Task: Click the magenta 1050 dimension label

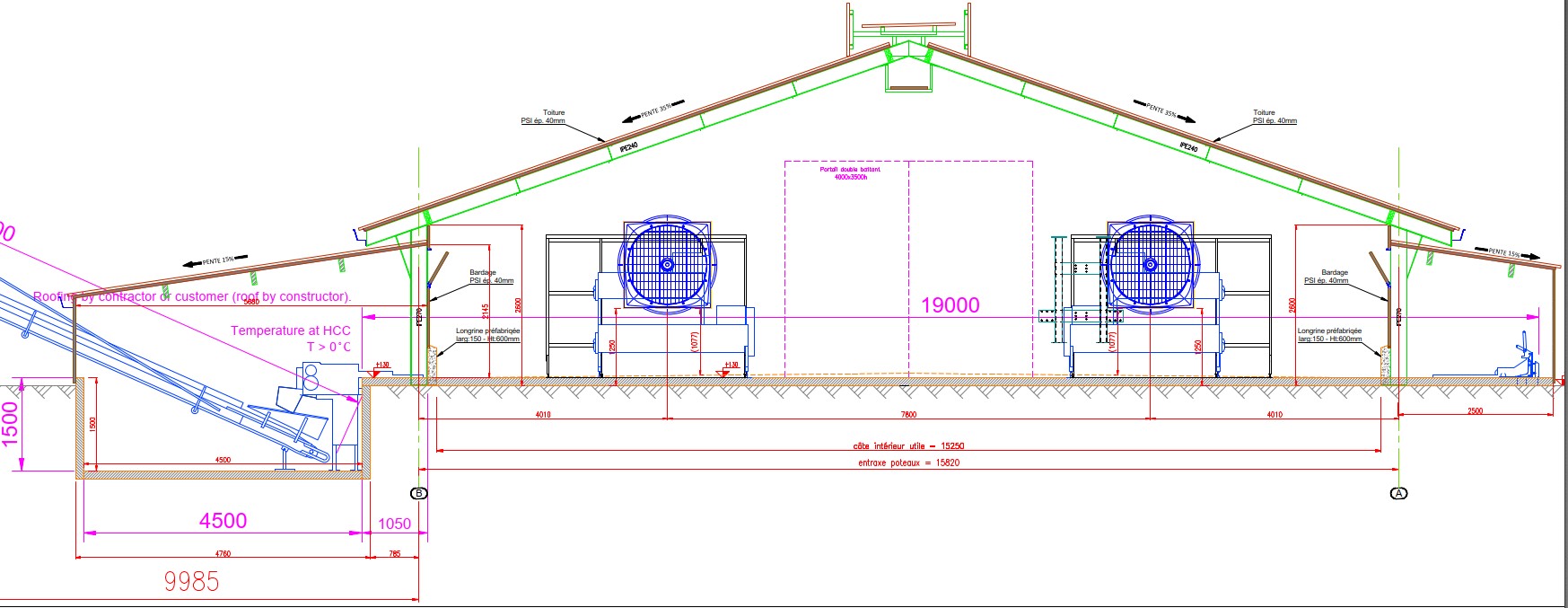Action: (x=394, y=524)
